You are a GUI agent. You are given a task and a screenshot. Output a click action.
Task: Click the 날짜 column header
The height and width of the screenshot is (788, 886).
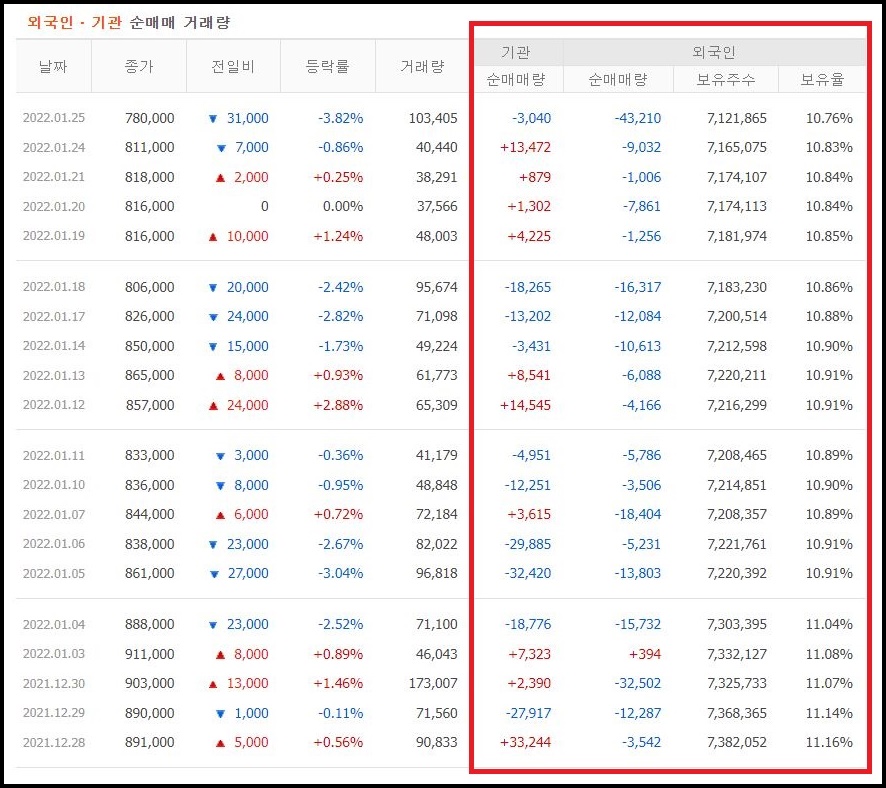click(53, 66)
